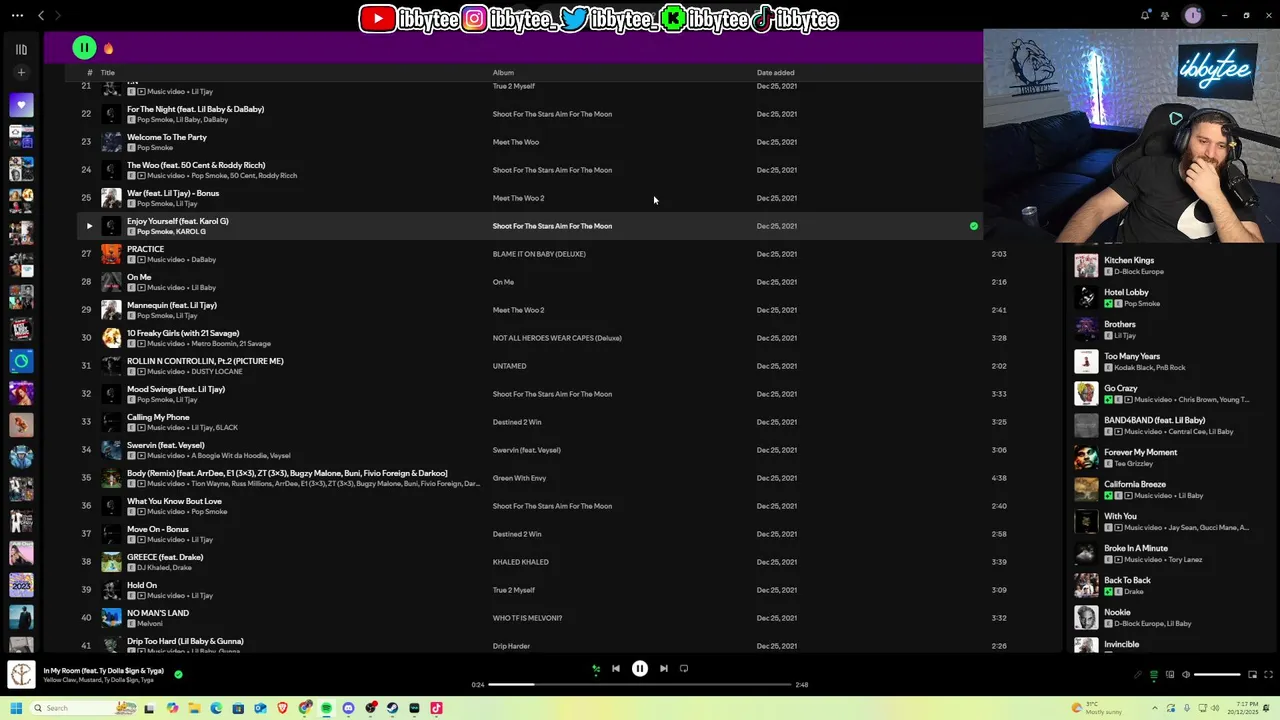The width and height of the screenshot is (1280, 720).
Task: Open the profile avatar menu
Action: pos(1192,15)
